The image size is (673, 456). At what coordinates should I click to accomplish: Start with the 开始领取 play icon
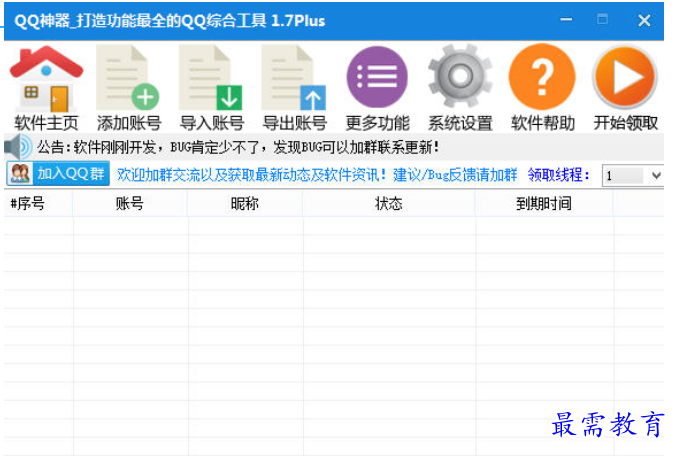[625, 88]
